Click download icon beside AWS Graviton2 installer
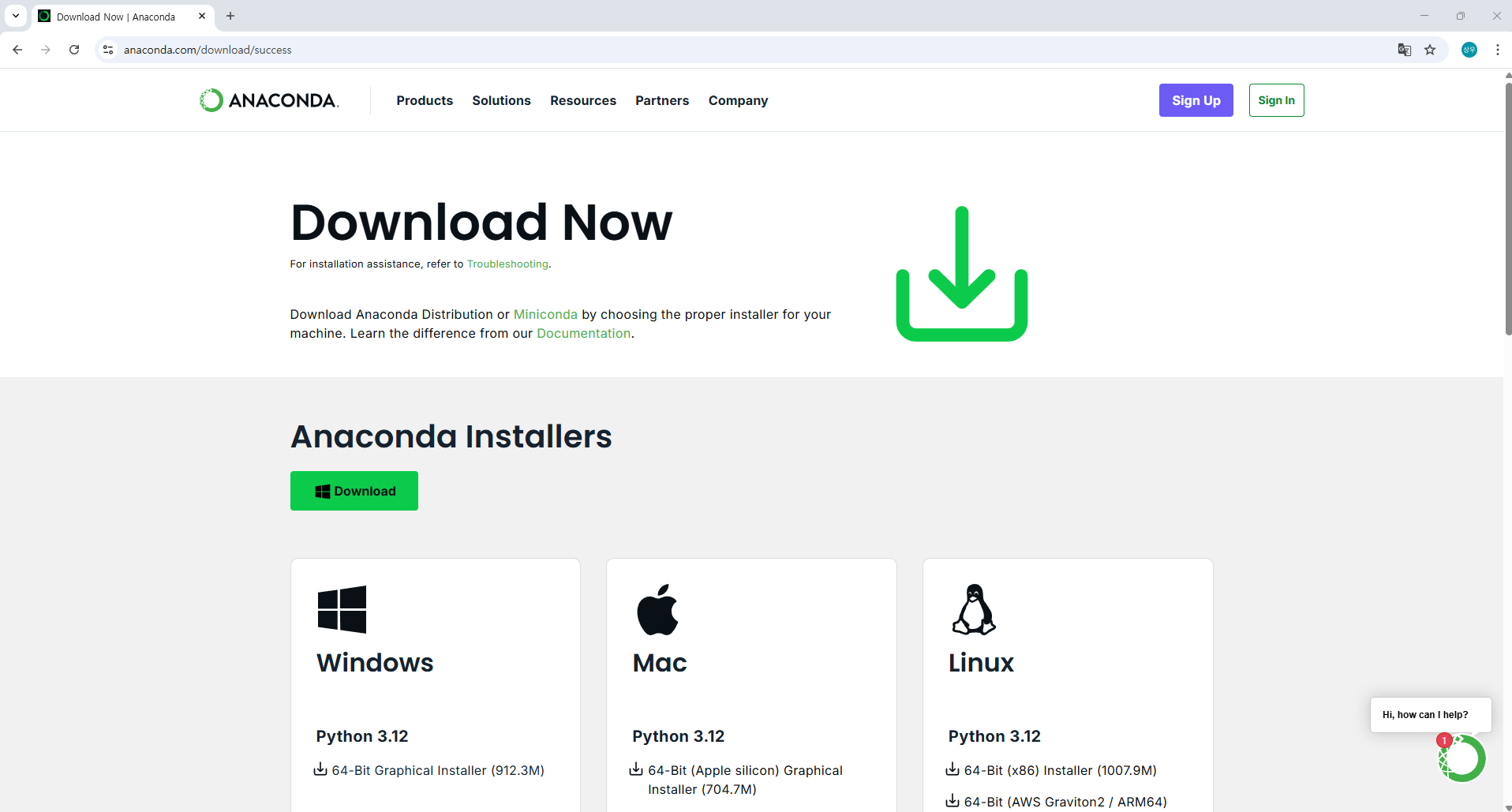This screenshot has height=812, width=1512. tap(952, 801)
